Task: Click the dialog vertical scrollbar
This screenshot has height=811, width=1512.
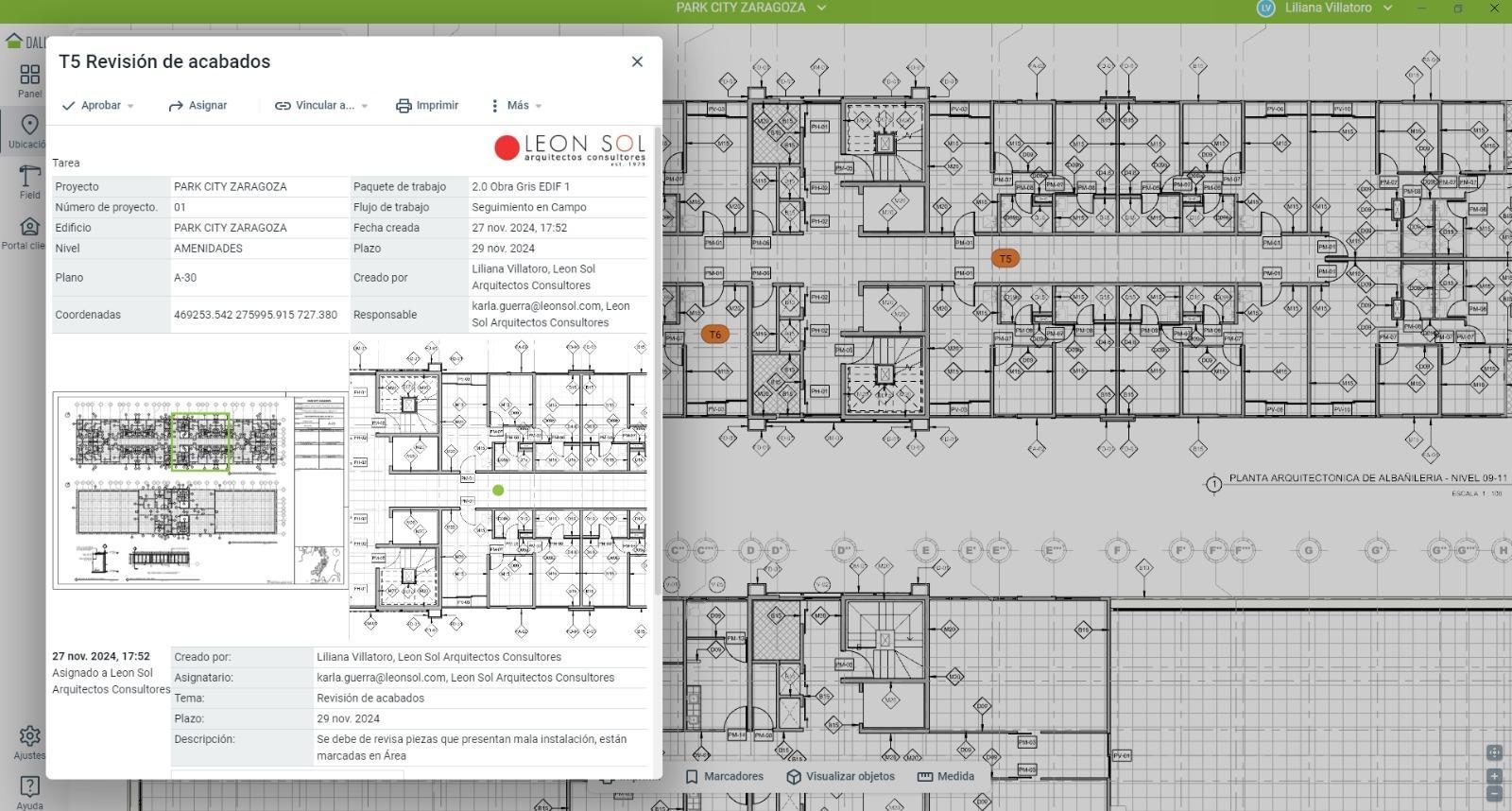Action: coord(656,359)
